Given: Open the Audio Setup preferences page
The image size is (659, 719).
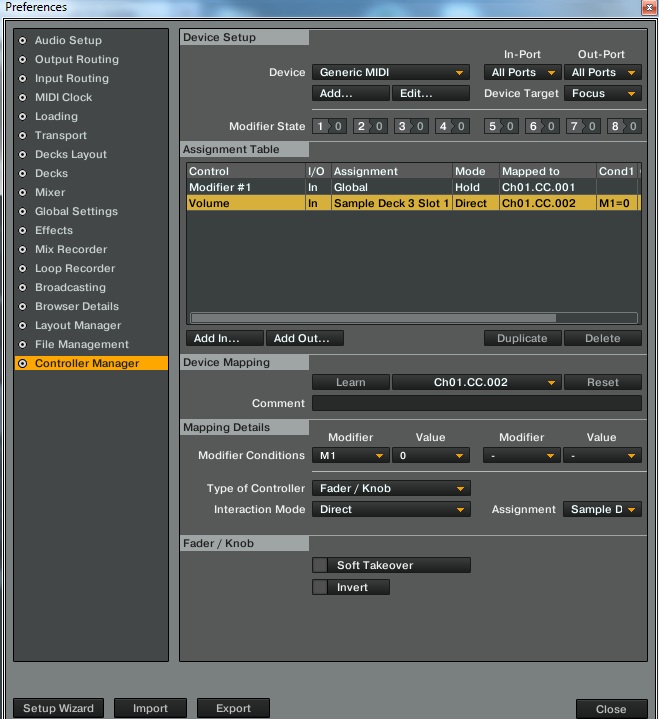Looking at the screenshot, I should [x=68, y=40].
